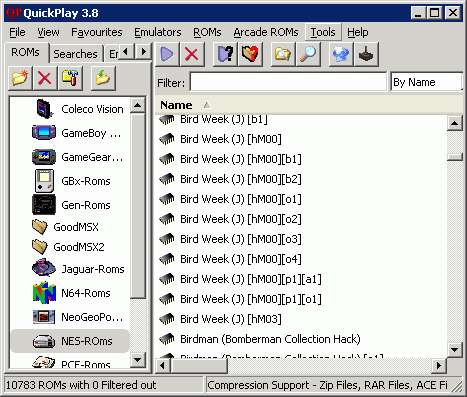Click the horizontal scroll left arrow

[163, 366]
